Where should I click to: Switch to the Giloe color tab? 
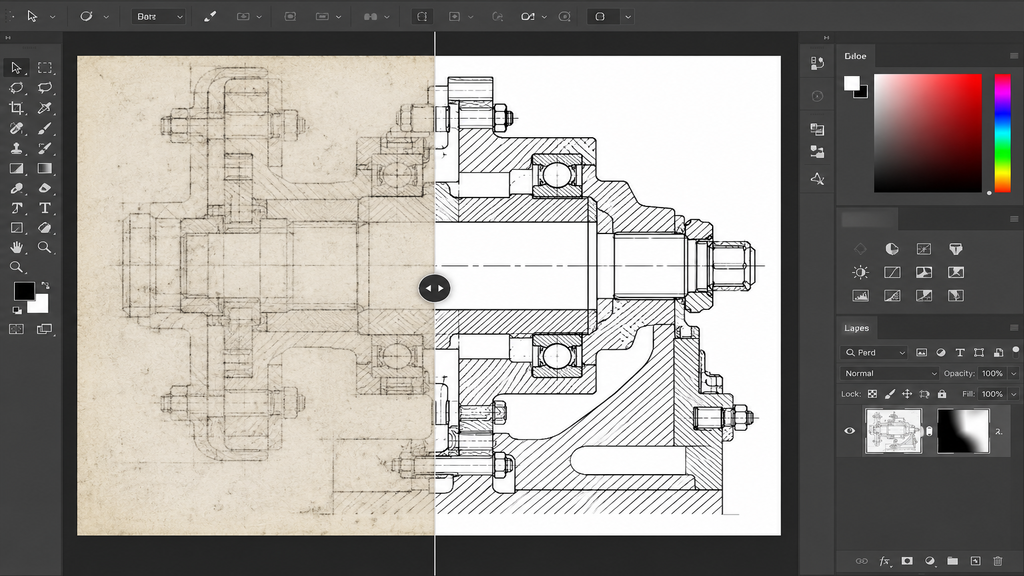click(856, 56)
